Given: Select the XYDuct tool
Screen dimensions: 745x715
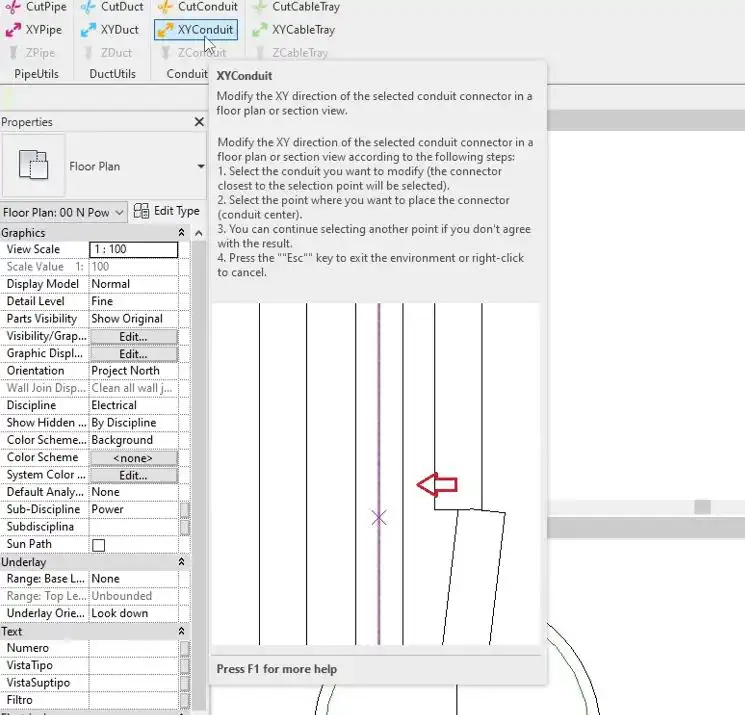Looking at the screenshot, I should pyautogui.click(x=110, y=29).
